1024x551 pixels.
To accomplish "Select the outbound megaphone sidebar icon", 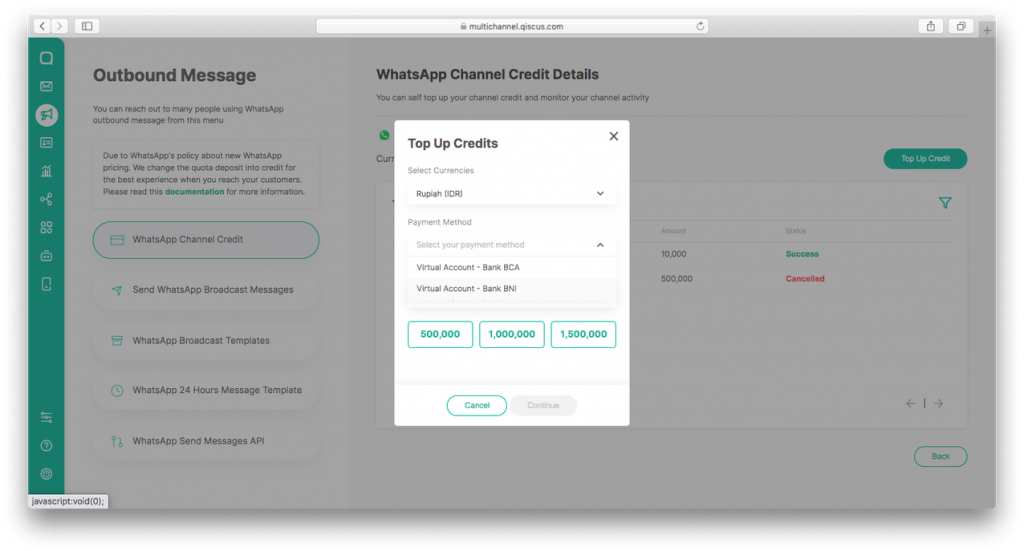I will (46, 115).
